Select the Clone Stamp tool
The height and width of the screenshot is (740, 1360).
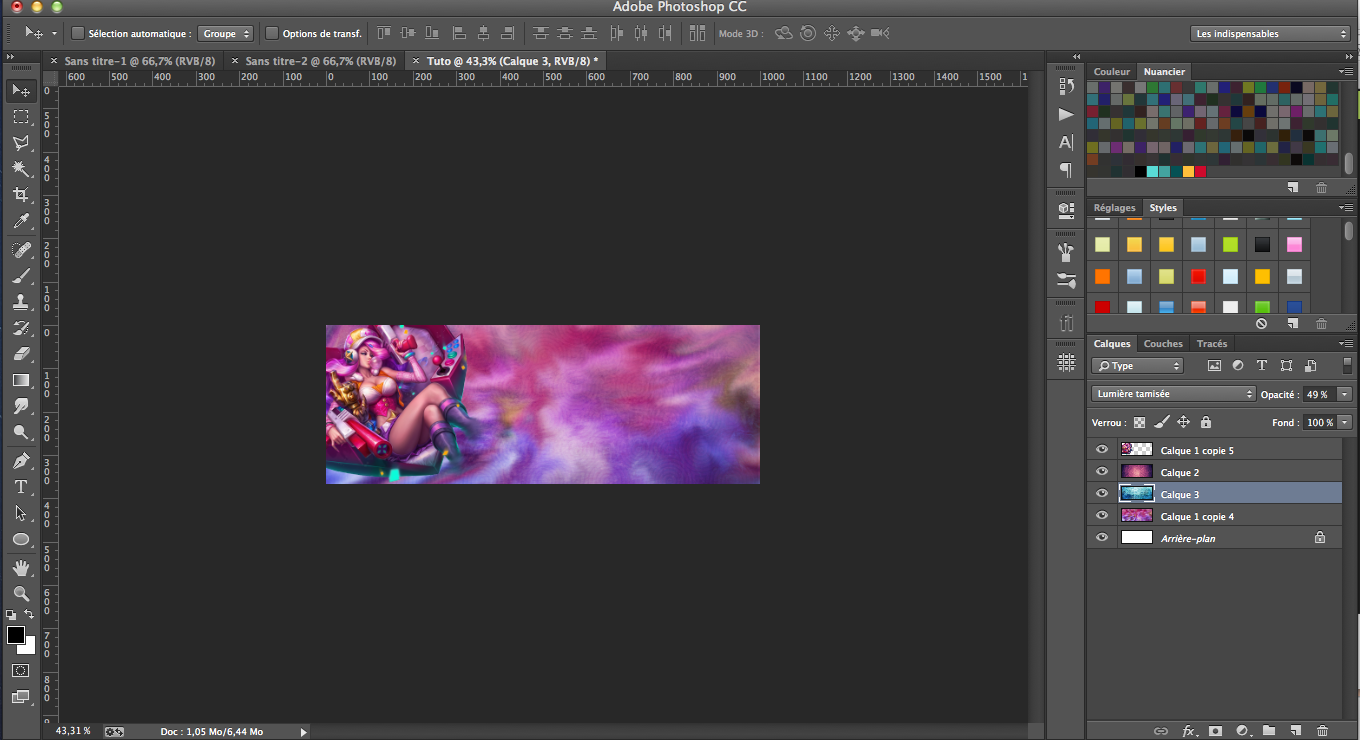pos(21,301)
